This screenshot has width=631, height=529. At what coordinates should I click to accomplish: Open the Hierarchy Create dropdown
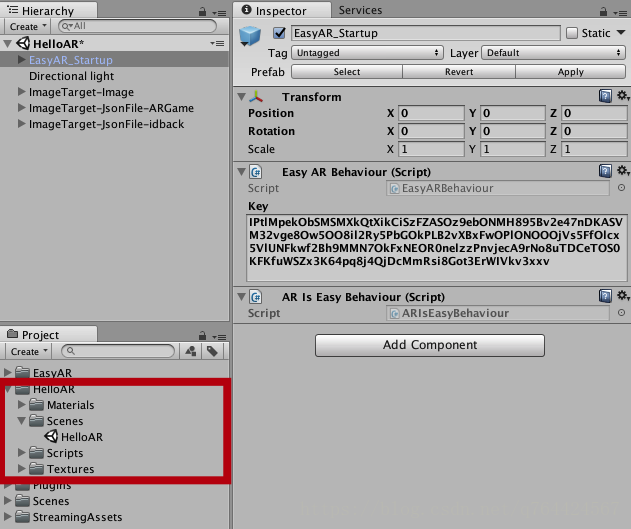point(28,27)
